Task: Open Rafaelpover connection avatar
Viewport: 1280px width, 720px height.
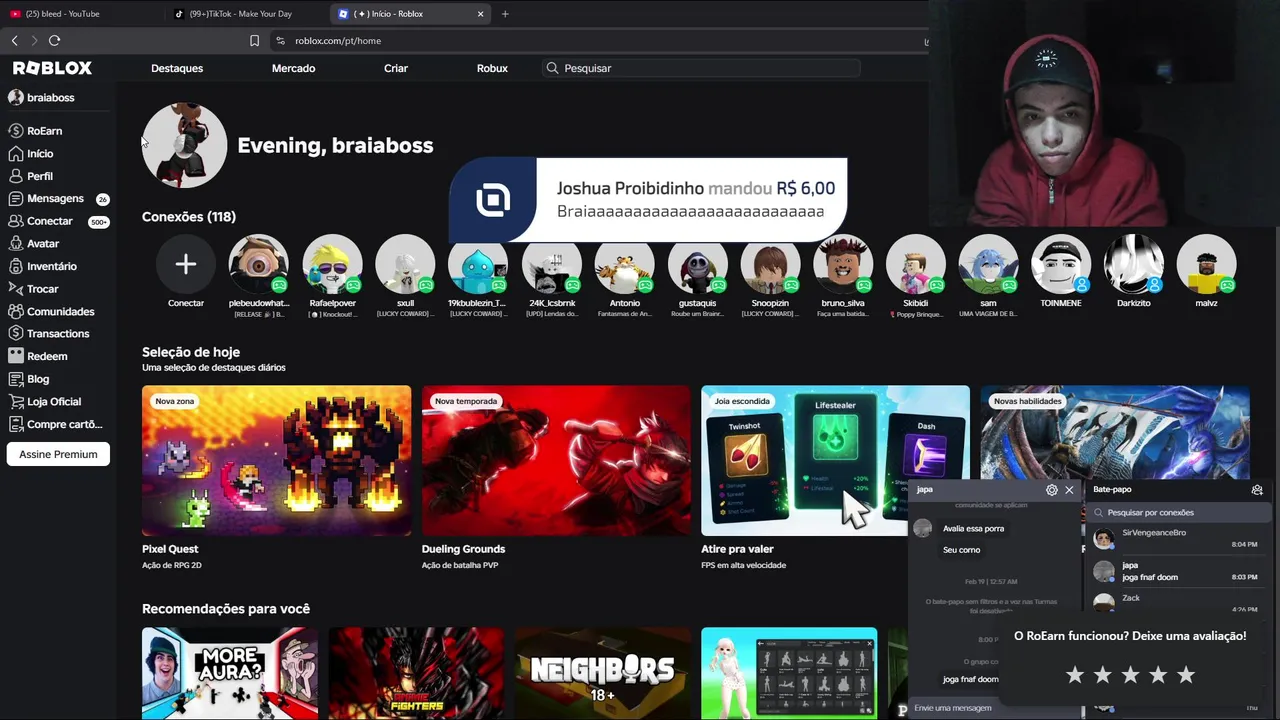Action: tap(332, 265)
